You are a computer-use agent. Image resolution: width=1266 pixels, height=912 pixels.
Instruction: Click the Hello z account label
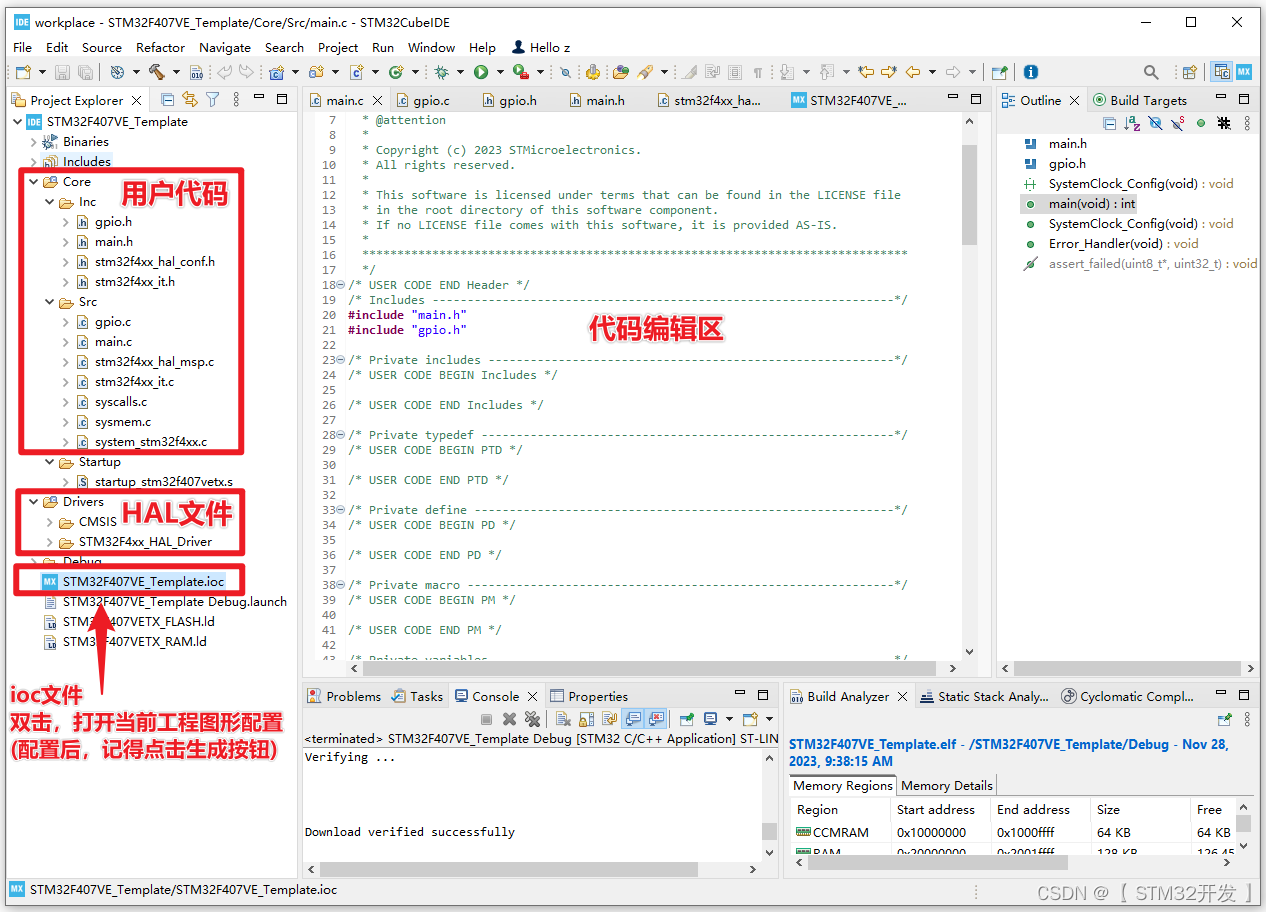pyautogui.click(x=540, y=47)
